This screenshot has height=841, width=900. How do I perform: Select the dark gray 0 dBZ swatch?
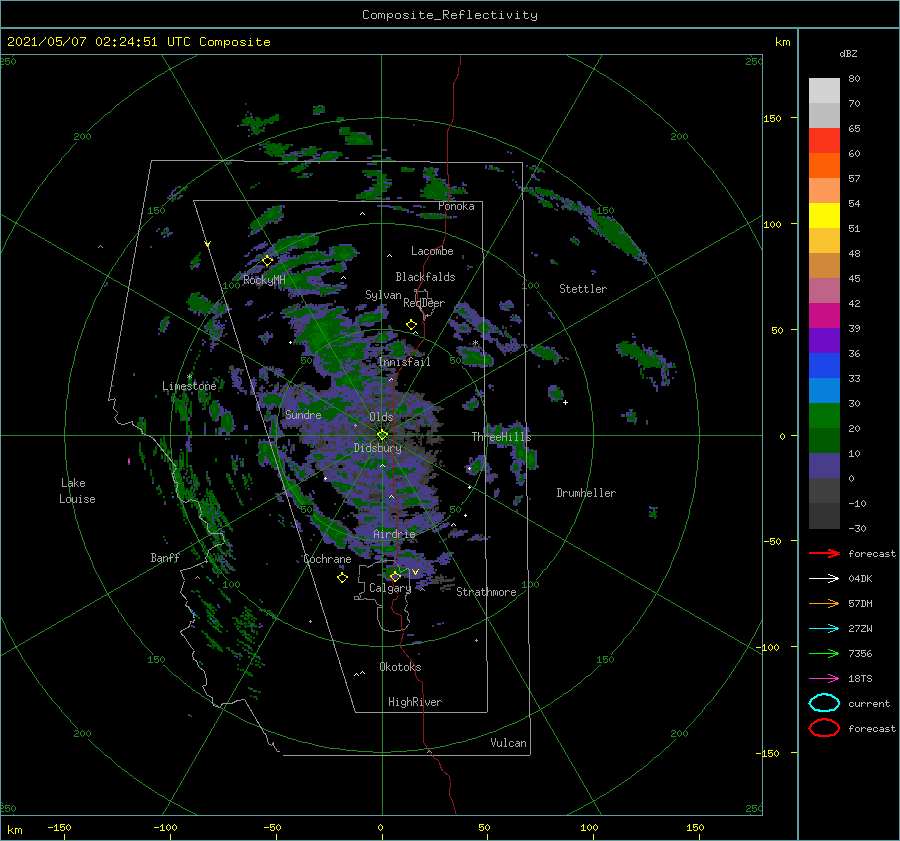pyautogui.click(x=824, y=491)
